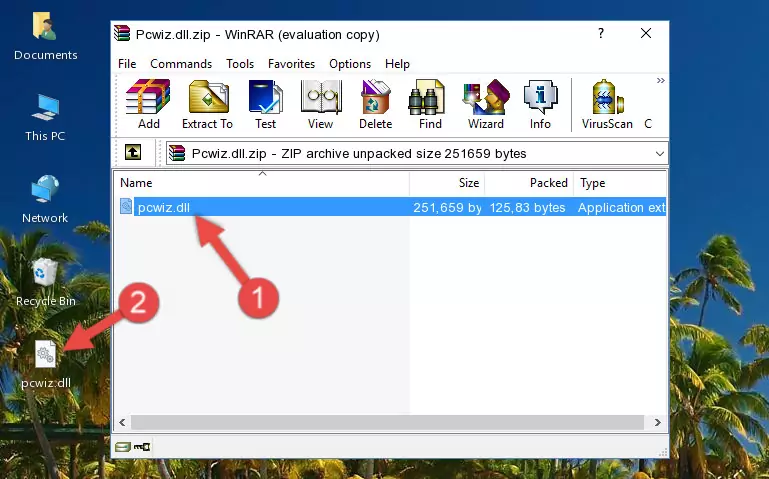Click the Delete toolbar icon
The height and width of the screenshot is (479, 769).
pos(376,104)
